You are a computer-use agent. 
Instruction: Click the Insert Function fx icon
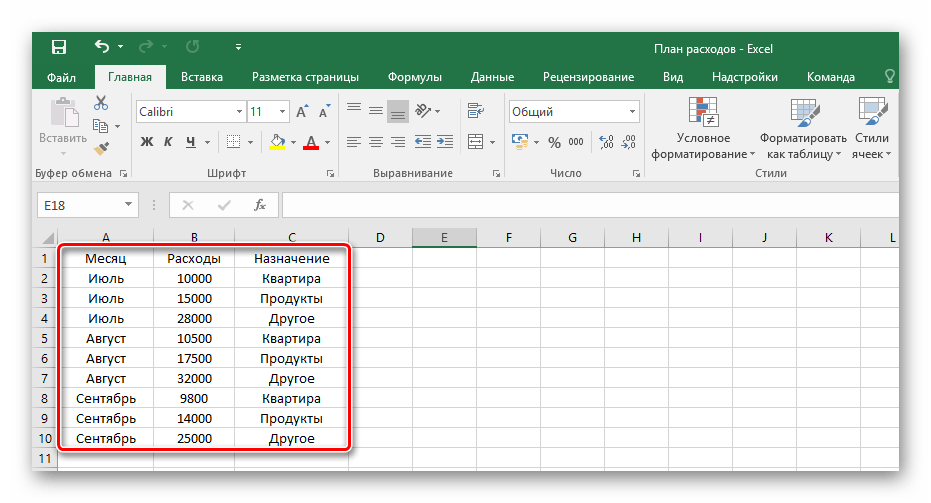[x=260, y=205]
